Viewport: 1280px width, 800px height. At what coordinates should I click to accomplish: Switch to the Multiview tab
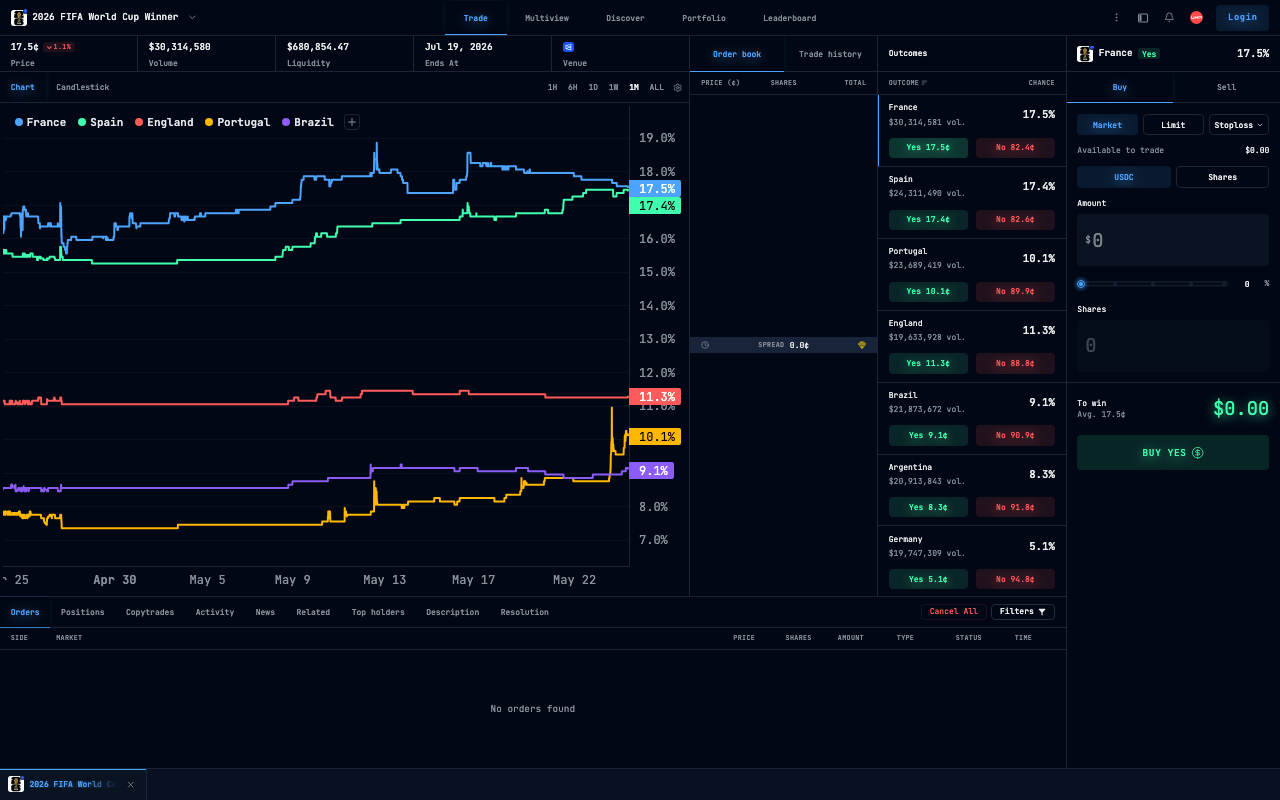click(547, 18)
